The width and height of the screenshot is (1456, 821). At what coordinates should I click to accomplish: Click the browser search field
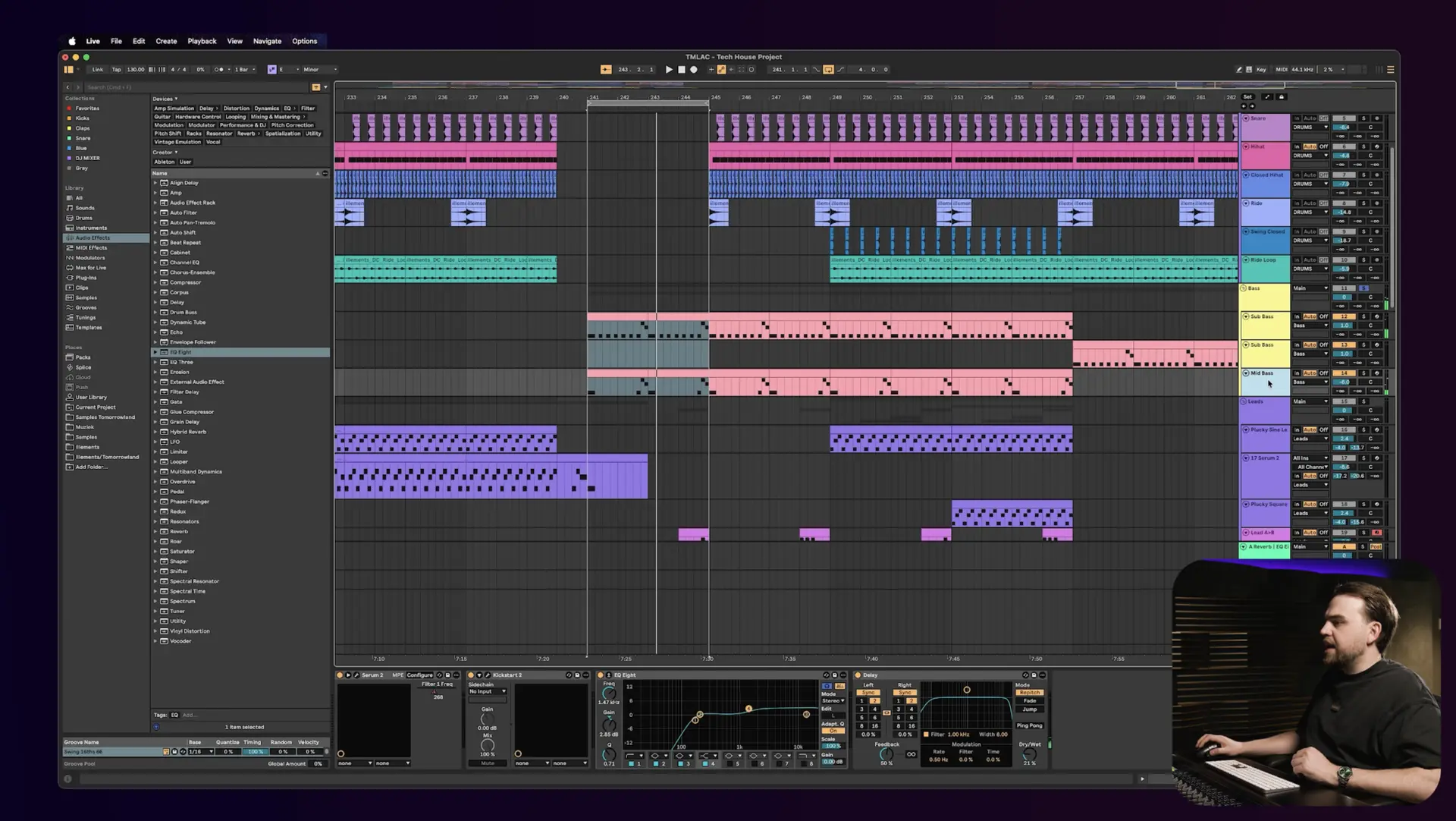click(197, 87)
